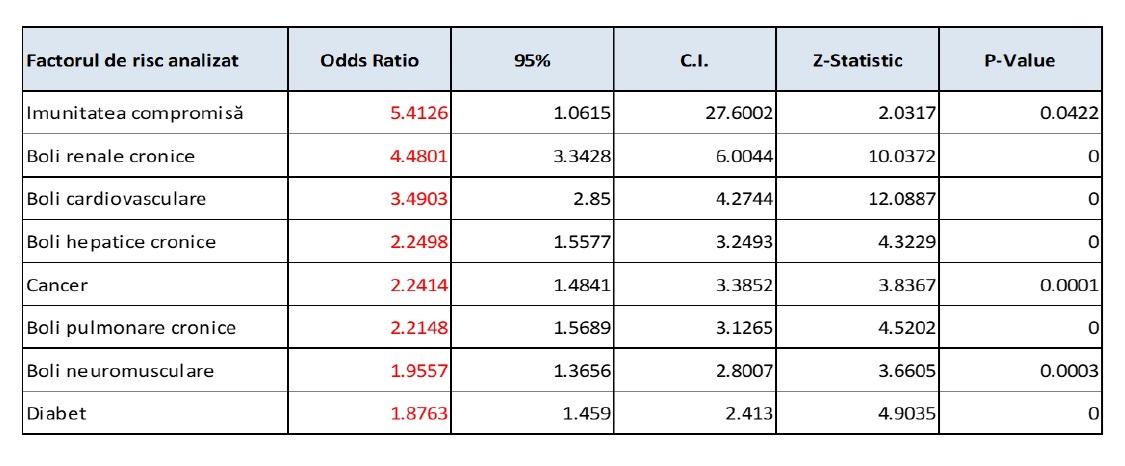This screenshot has width=1125, height=466.
Task: Click the Z-Statistic value 12.0887
Action: pos(902,198)
